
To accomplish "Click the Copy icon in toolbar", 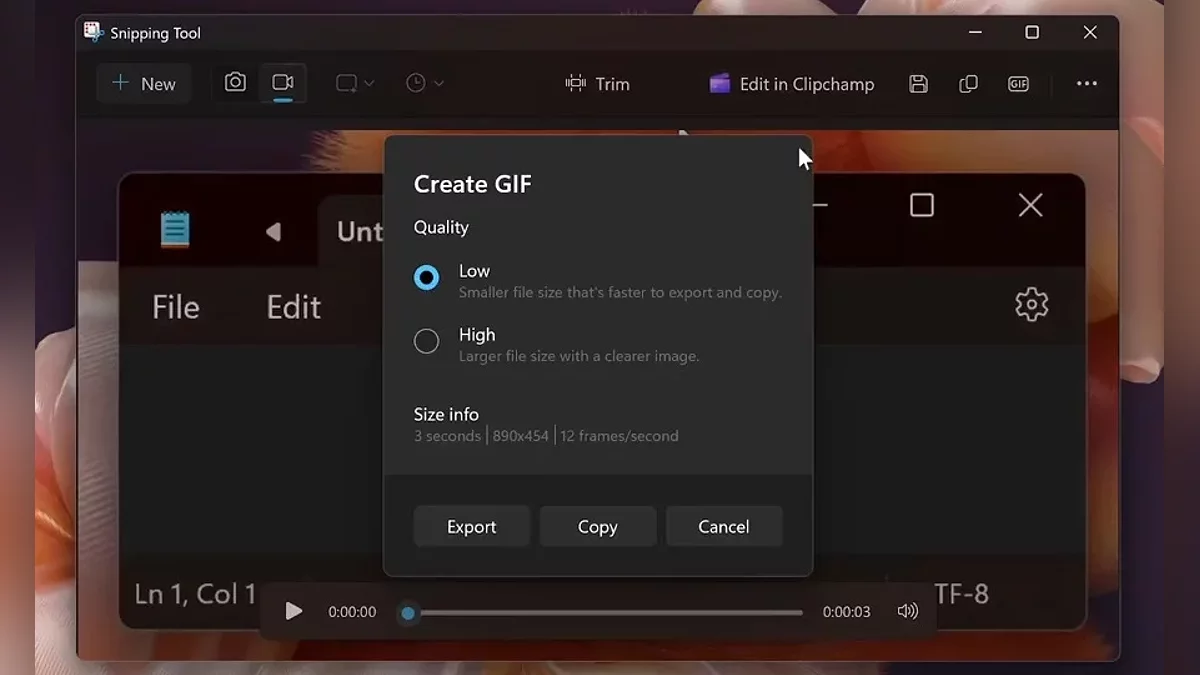I will coord(968,84).
